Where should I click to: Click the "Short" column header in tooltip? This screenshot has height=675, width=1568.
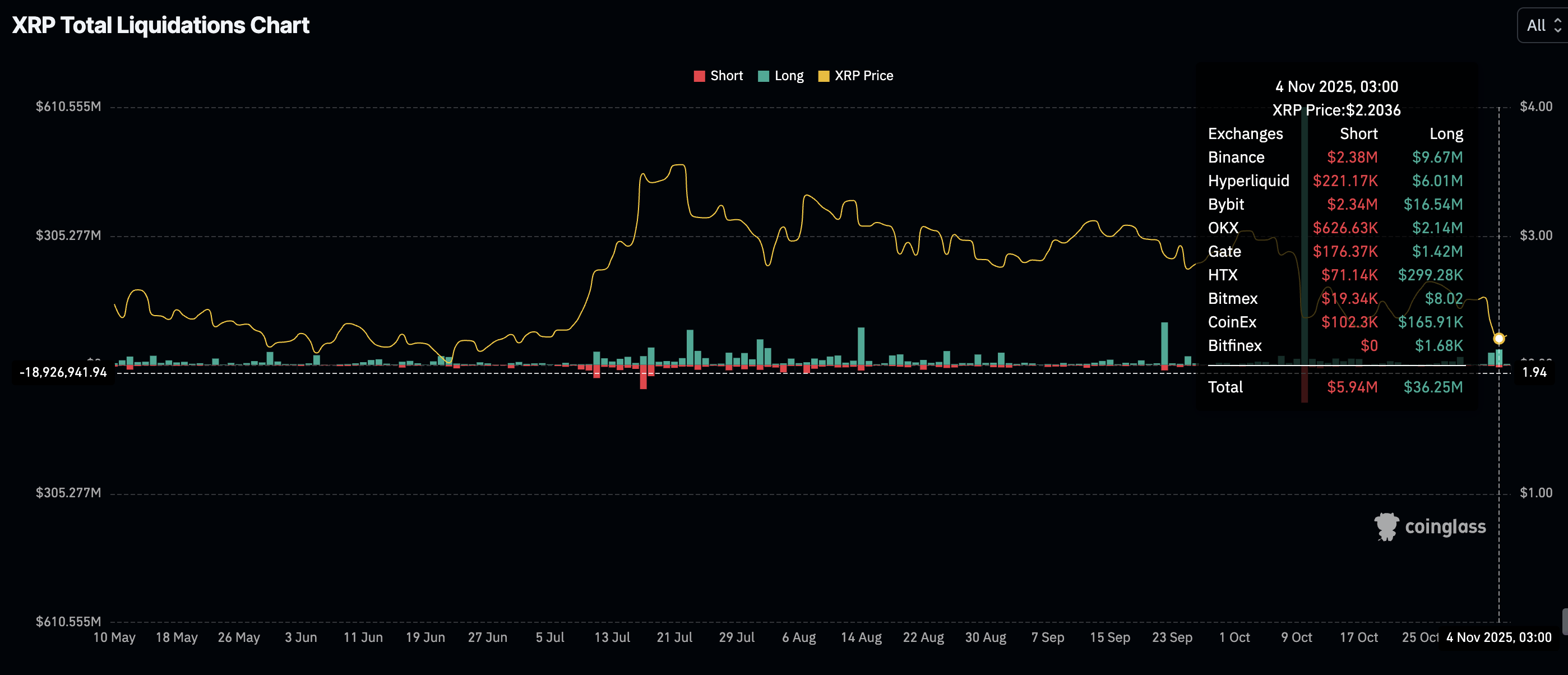click(1359, 133)
